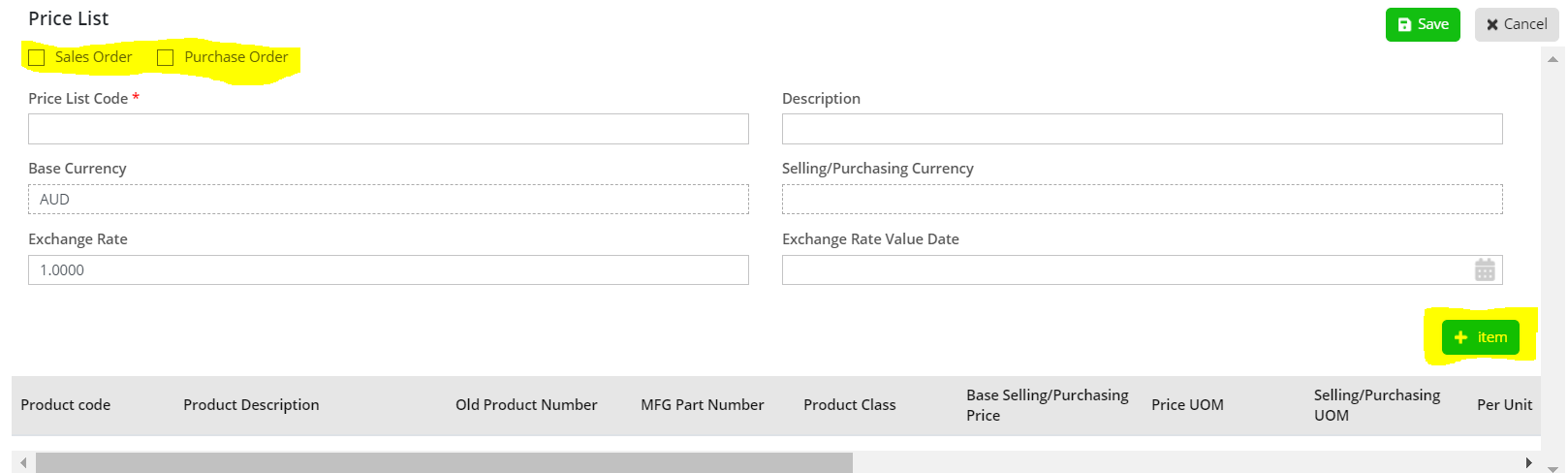Click the Price UOM column header
This screenshot has width=1568, height=473.
click(x=1187, y=405)
